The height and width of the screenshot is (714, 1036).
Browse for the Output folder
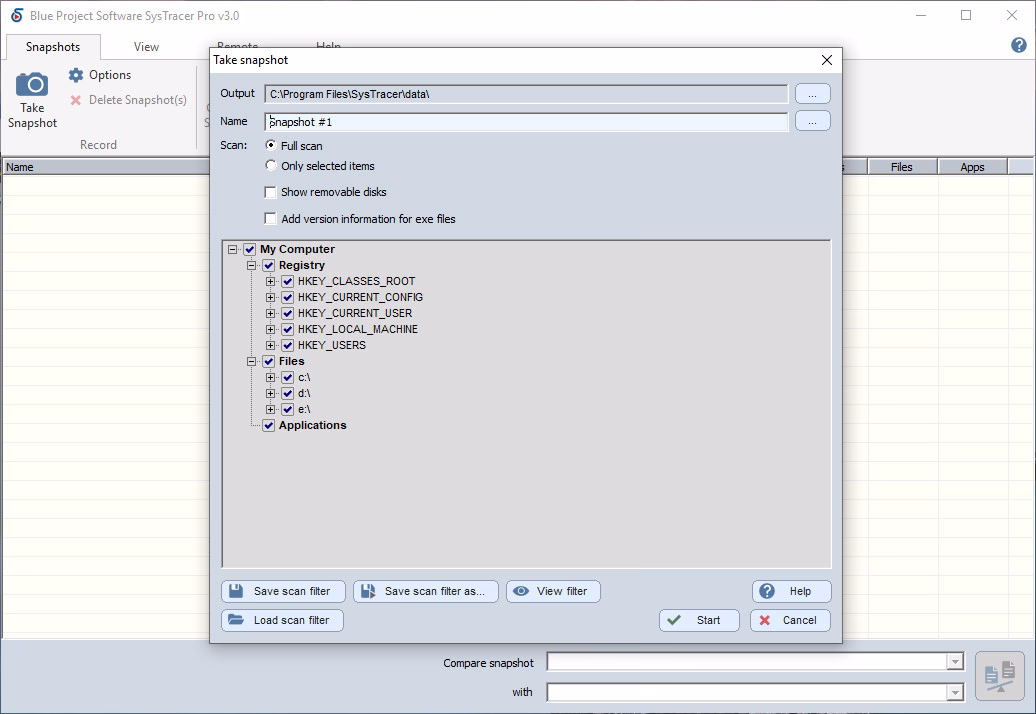[813, 94]
